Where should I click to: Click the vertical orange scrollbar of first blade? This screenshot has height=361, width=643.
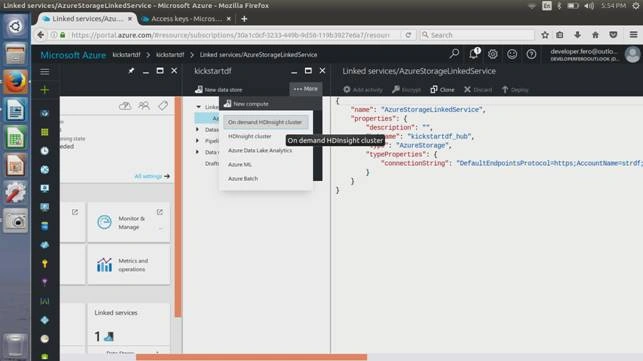(178, 207)
